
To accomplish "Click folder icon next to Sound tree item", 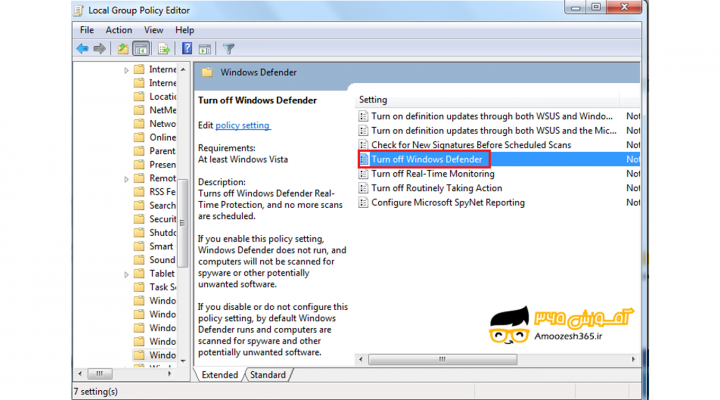I will pos(139,259).
